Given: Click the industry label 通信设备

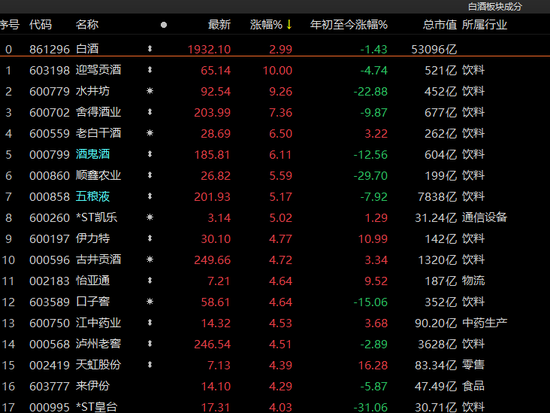Looking at the screenshot, I should 484,217.
